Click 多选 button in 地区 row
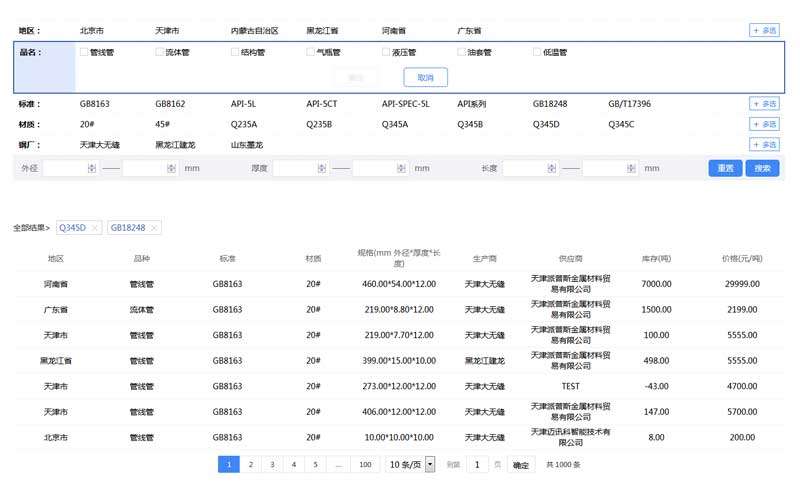800x504 pixels. click(764, 31)
